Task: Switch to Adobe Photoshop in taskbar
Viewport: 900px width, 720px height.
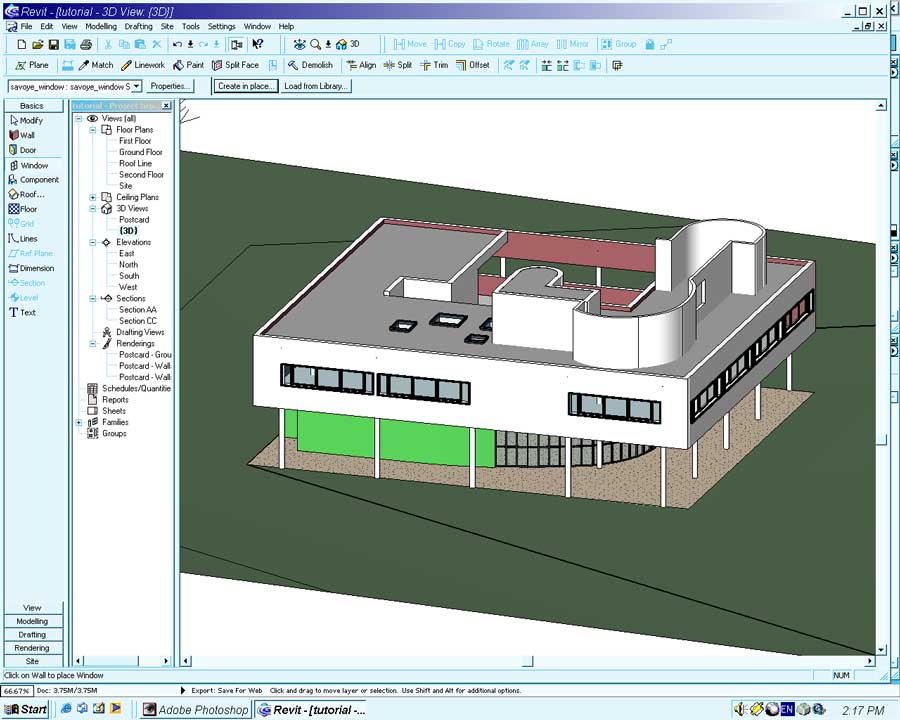Action: [196, 710]
